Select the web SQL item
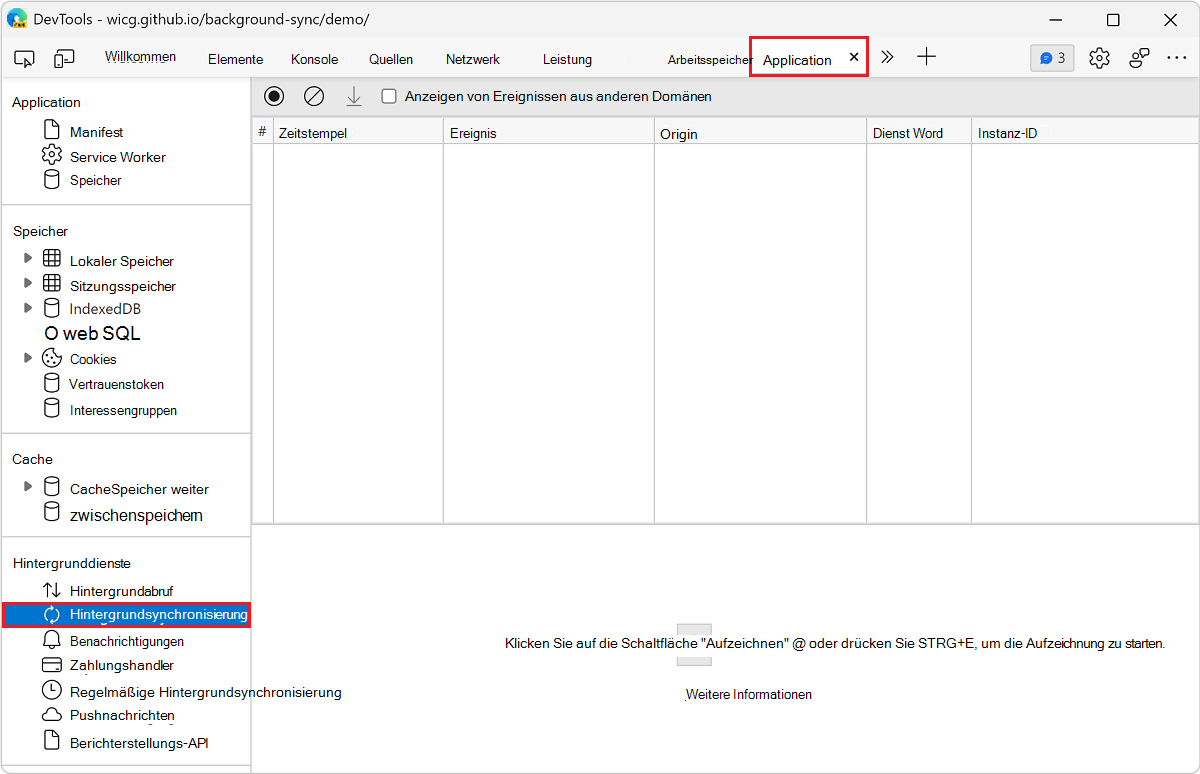 pyautogui.click(x=93, y=333)
